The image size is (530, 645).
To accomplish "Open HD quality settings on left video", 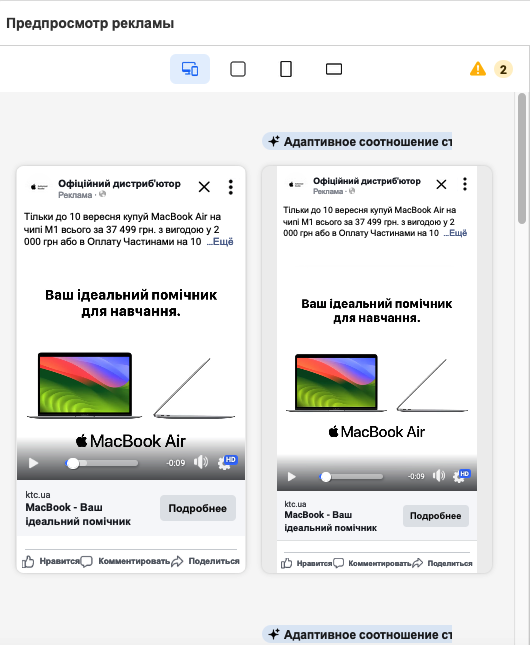I will point(227,462).
